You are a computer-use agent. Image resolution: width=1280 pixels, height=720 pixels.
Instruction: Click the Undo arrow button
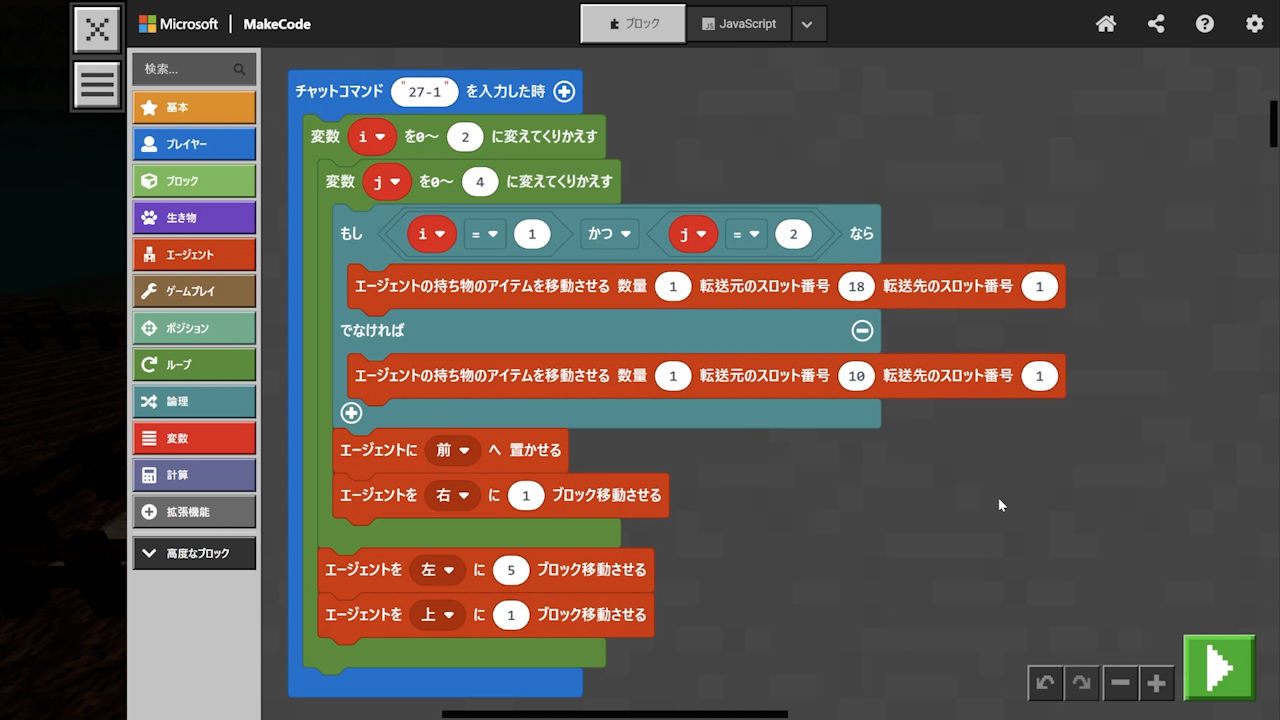(x=1045, y=683)
